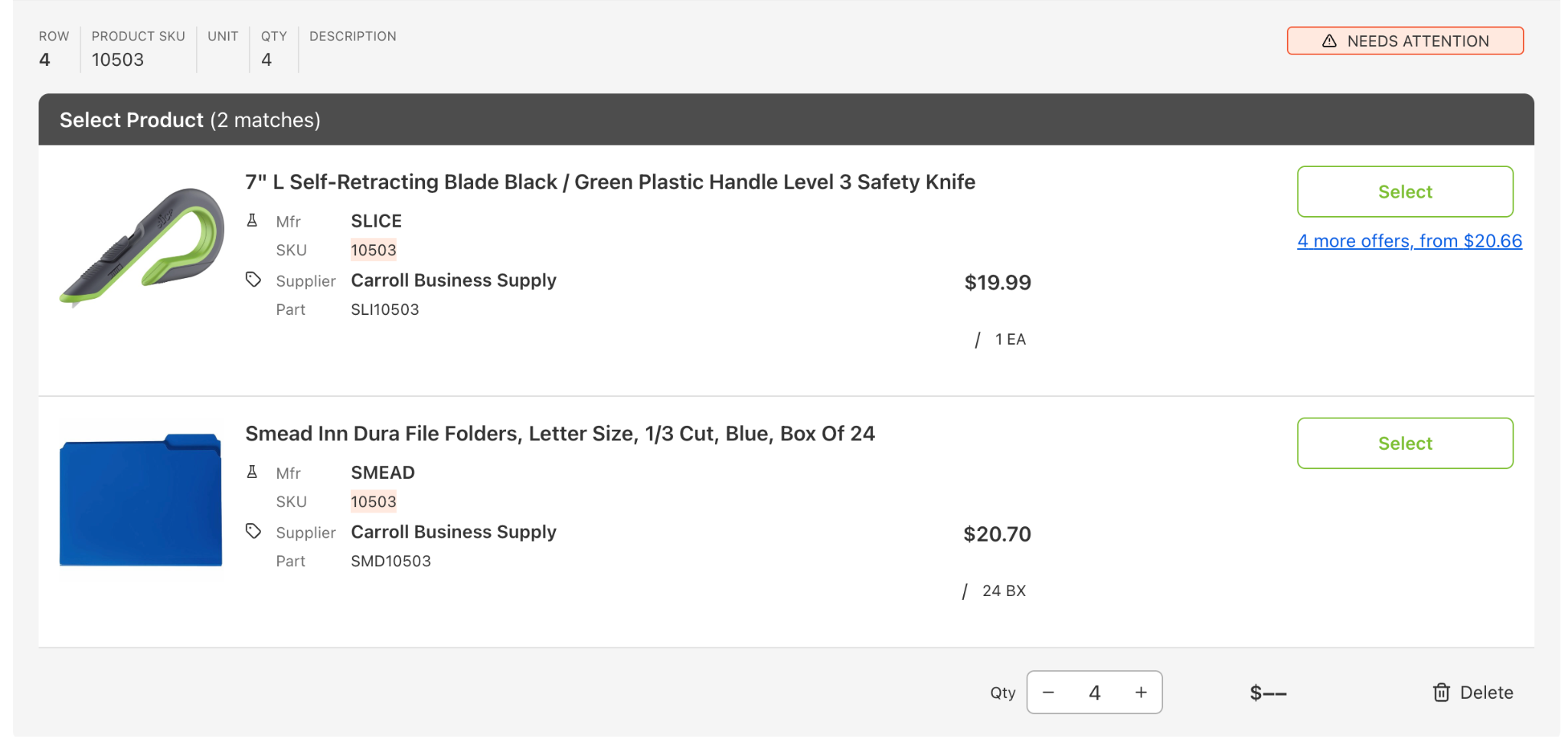Click the Smead Inn Dura File Folders title

click(560, 434)
